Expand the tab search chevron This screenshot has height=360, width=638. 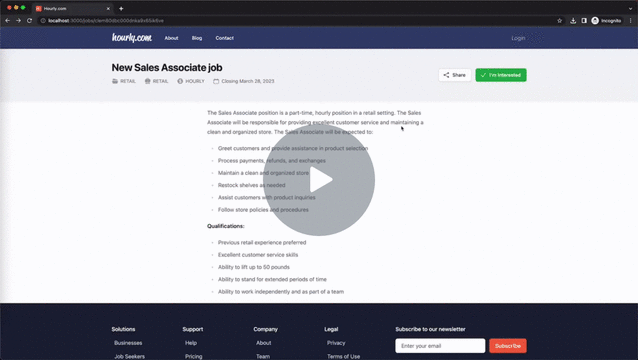[x=630, y=8]
